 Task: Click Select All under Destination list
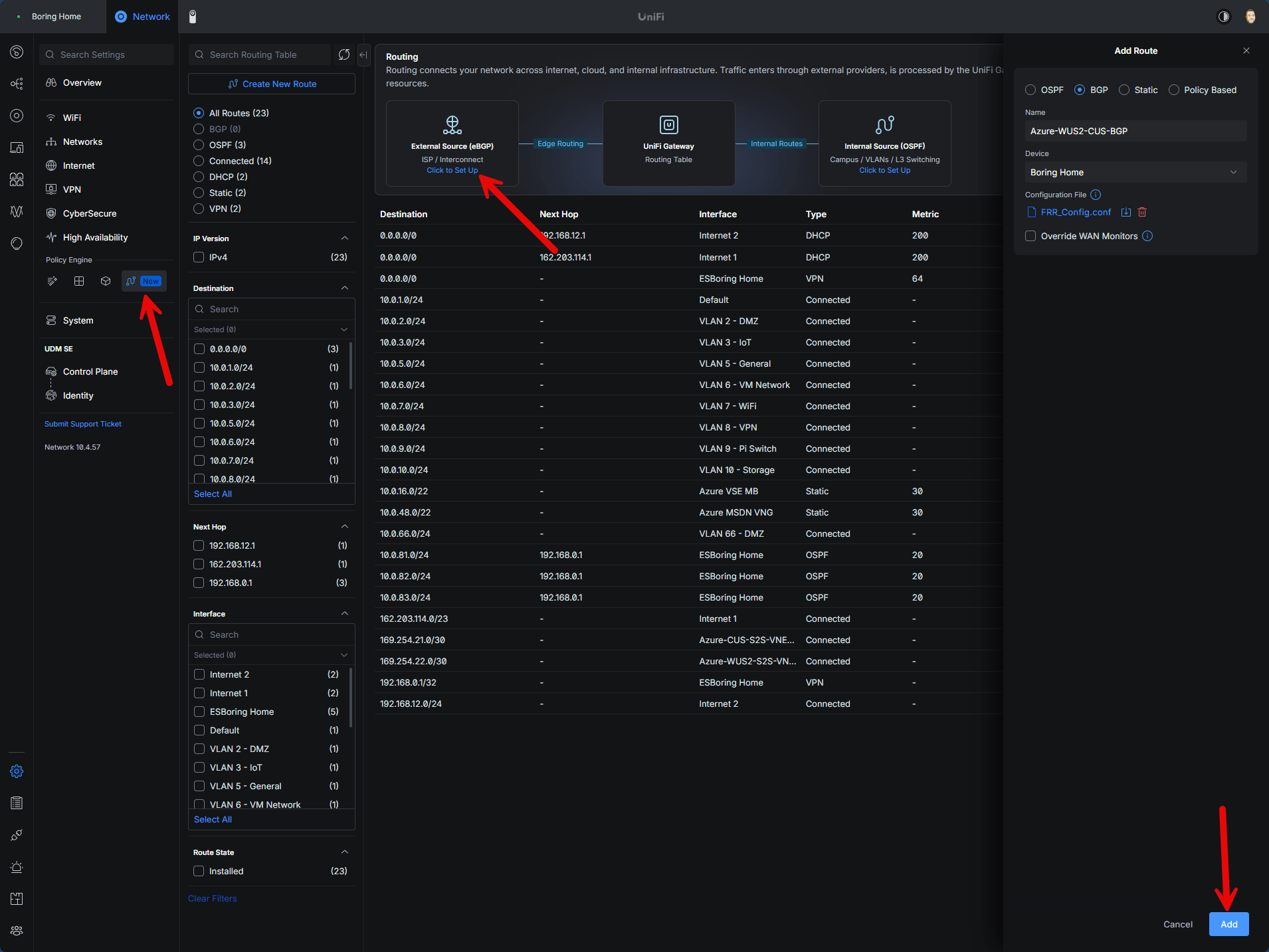pyautogui.click(x=213, y=494)
